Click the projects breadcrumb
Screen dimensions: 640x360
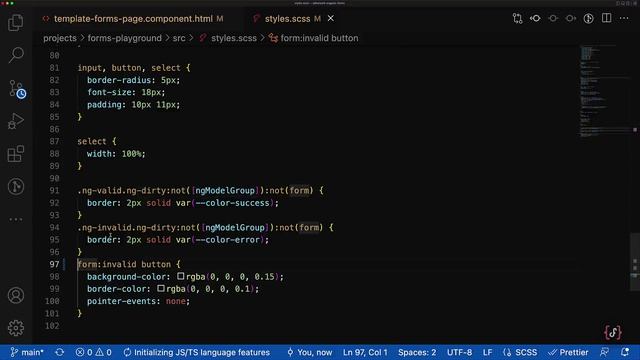point(60,38)
